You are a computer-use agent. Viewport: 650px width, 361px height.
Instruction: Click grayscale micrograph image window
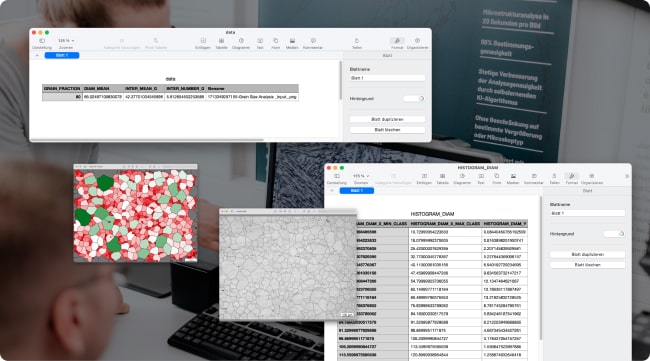tap(288, 265)
